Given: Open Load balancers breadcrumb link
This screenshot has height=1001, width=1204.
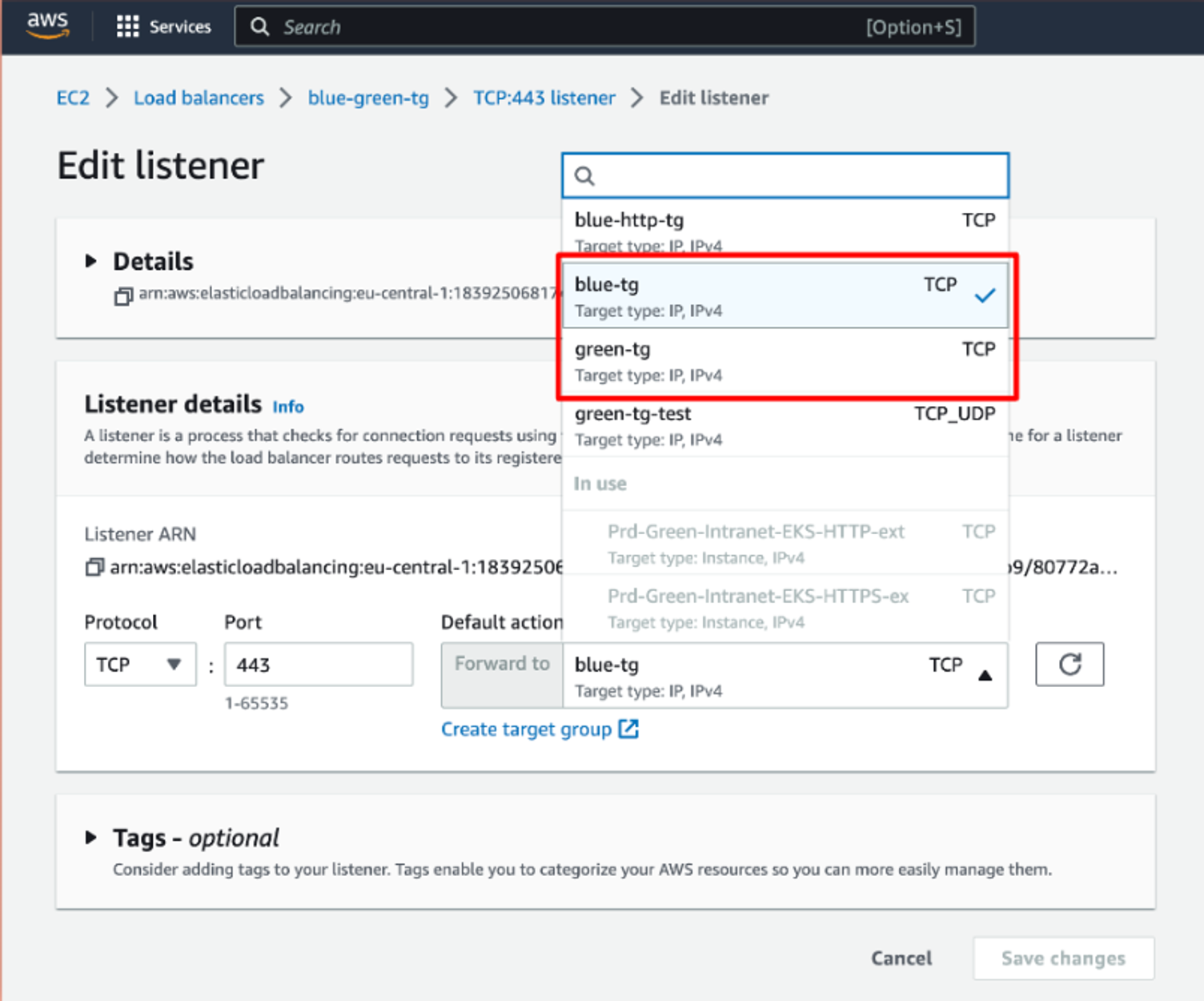Looking at the screenshot, I should coord(199,98).
